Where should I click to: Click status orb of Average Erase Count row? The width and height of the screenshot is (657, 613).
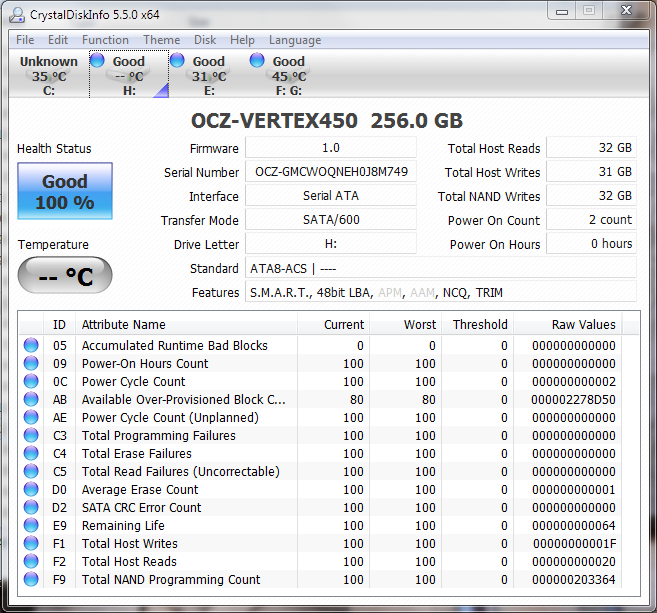(x=31, y=489)
